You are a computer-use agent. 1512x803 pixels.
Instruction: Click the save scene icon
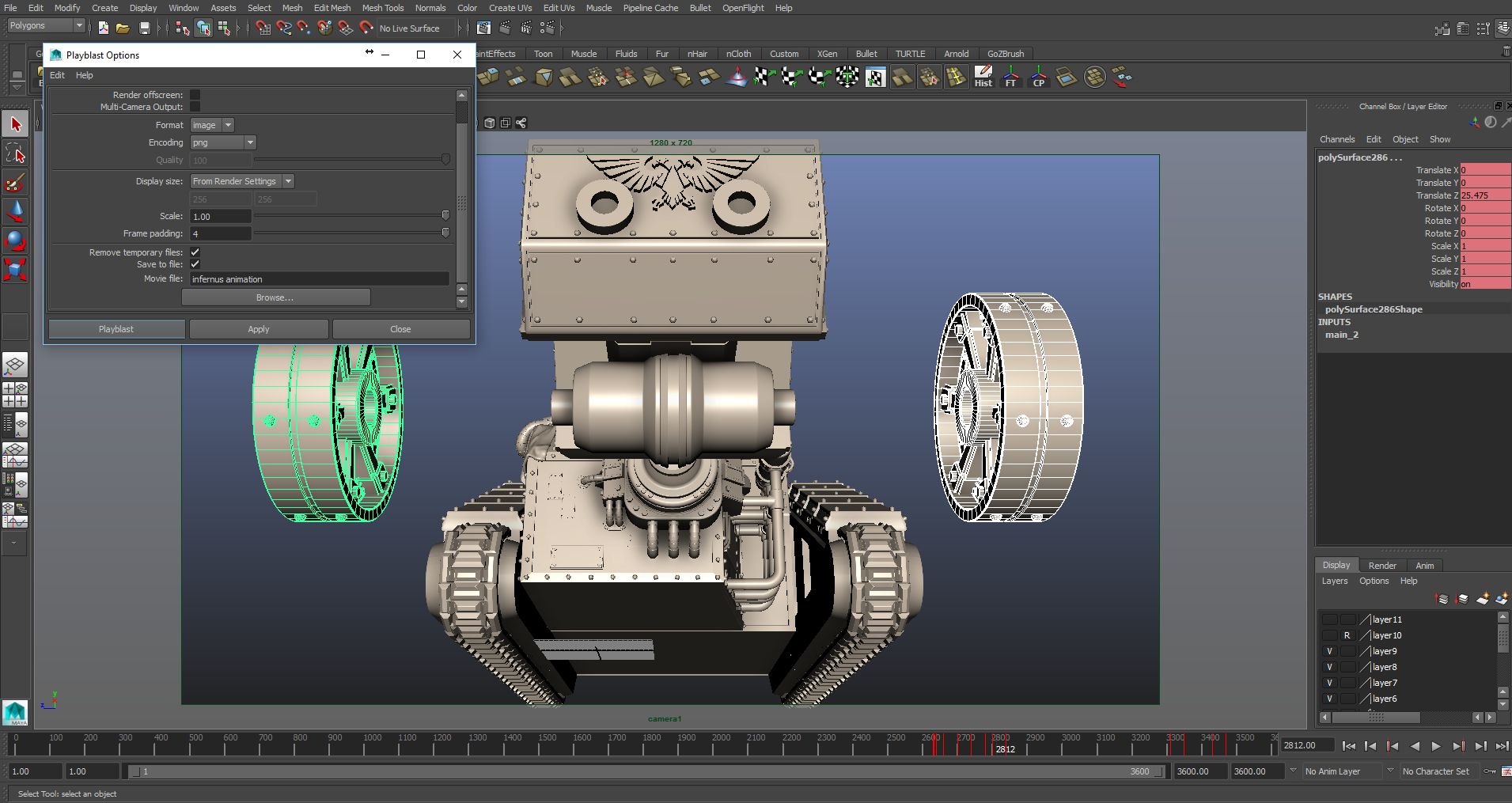pyautogui.click(x=144, y=28)
